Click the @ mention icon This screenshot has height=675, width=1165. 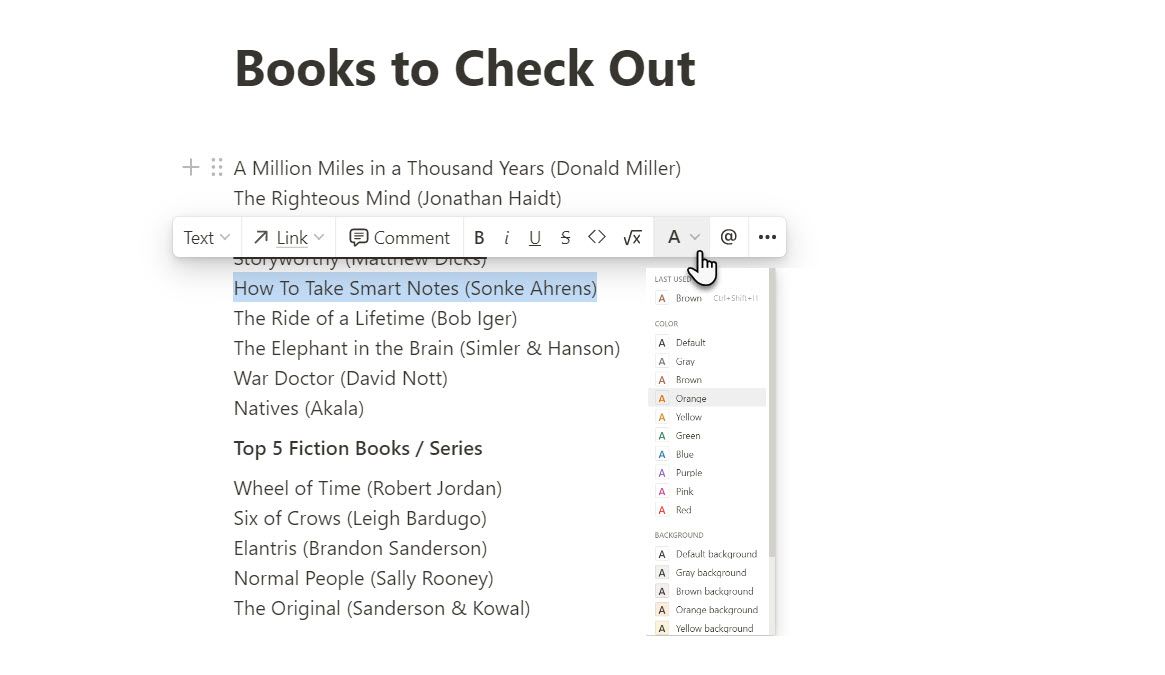[x=728, y=237]
